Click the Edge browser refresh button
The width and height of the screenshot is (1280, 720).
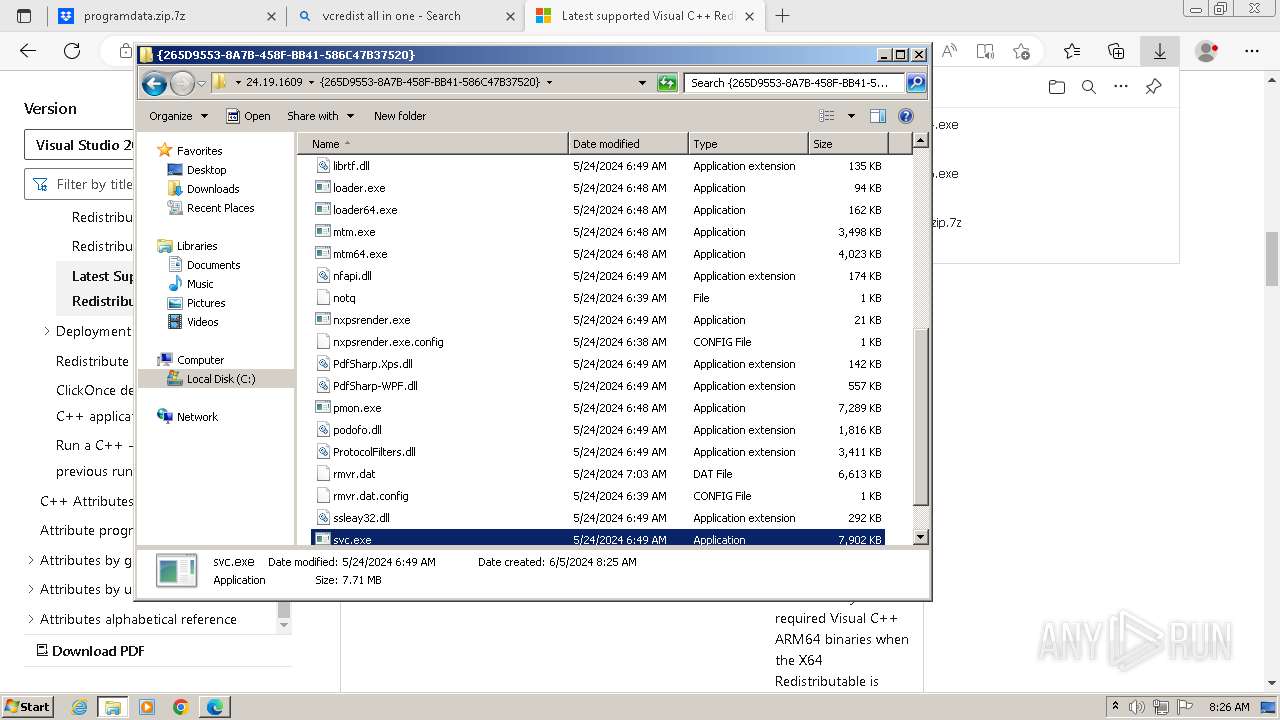pos(72,51)
